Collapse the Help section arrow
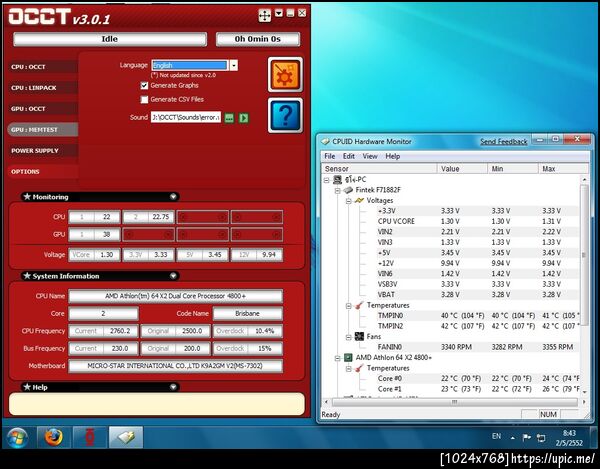The height and width of the screenshot is (469, 600). point(173,387)
